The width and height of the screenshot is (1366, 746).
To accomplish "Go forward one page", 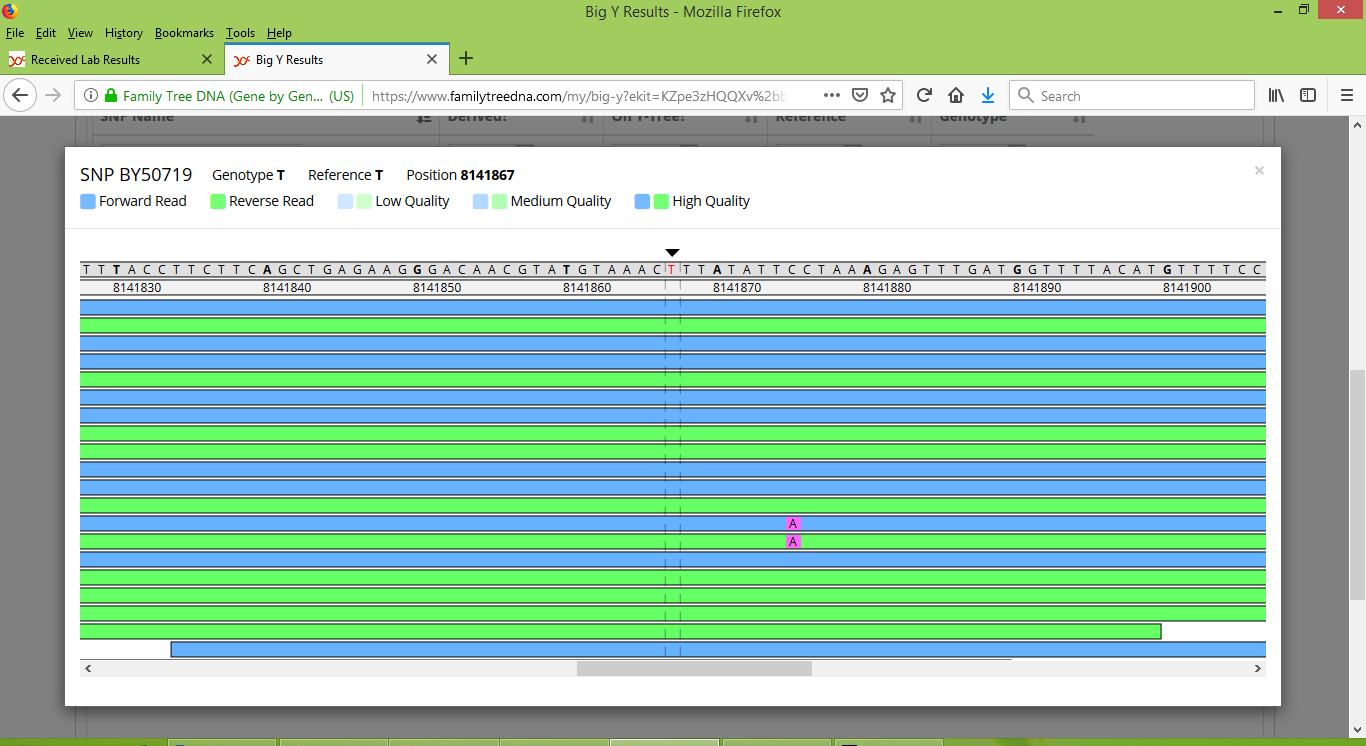I will (54, 95).
